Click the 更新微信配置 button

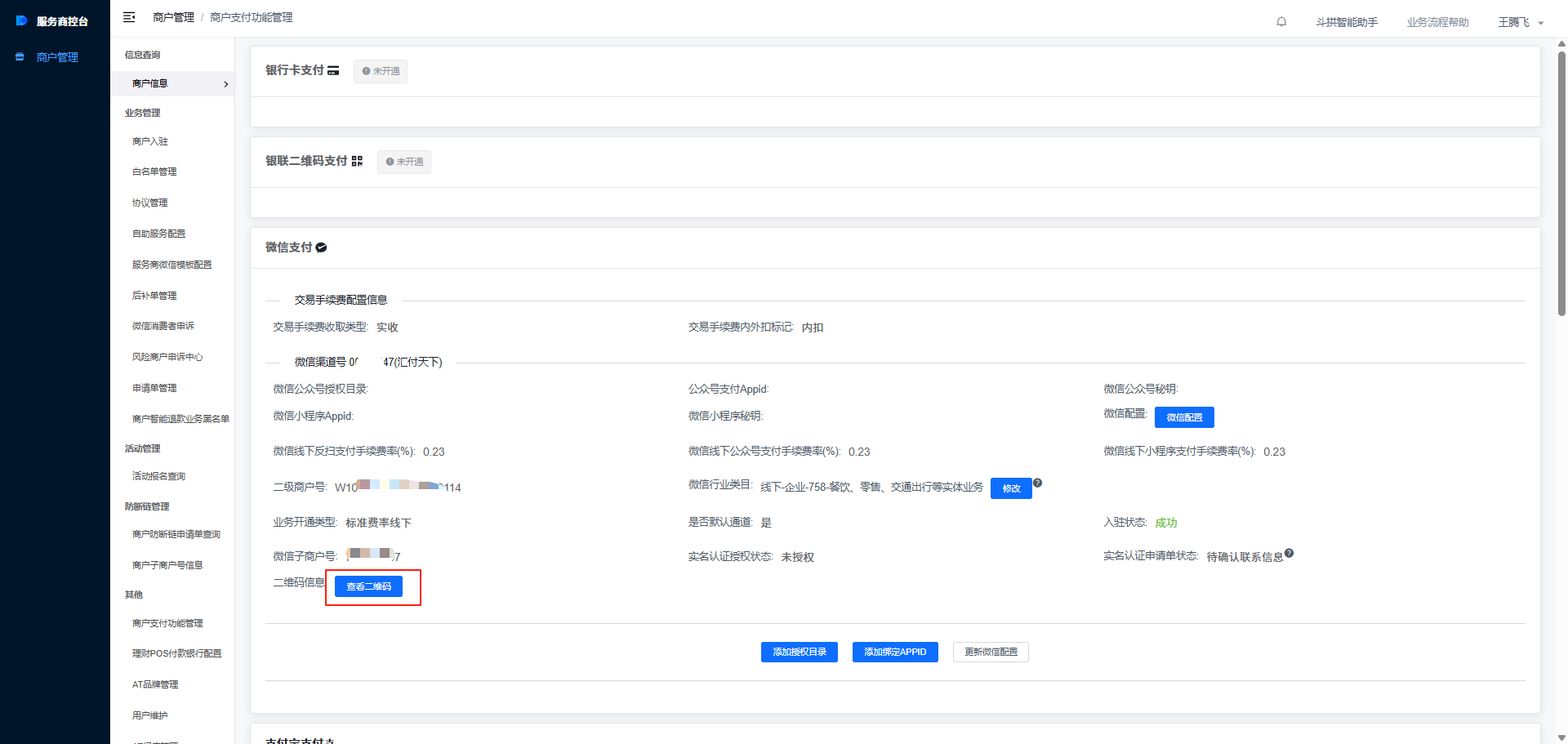(x=991, y=652)
